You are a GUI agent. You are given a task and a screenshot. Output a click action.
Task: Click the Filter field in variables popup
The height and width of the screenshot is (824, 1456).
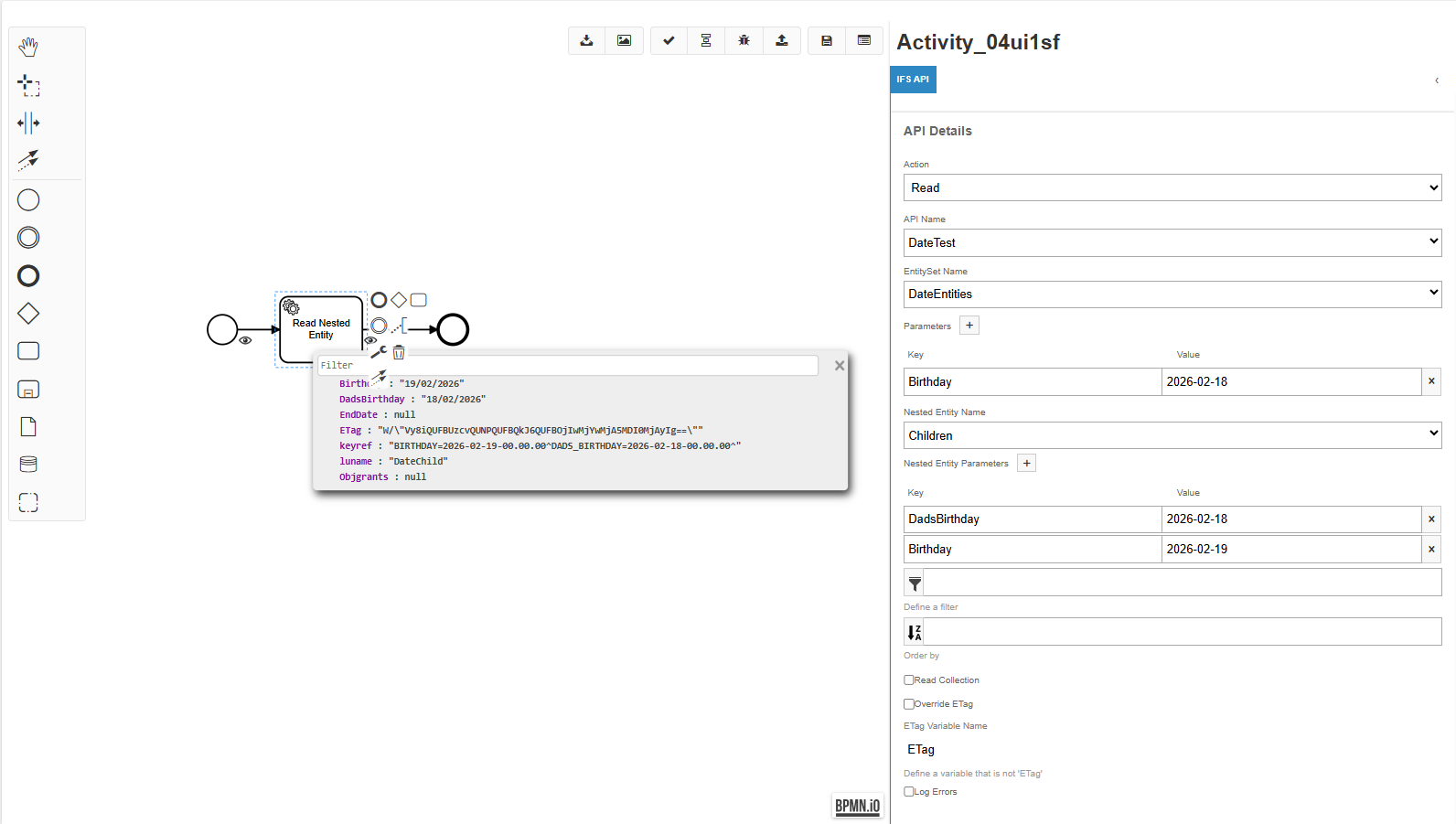click(568, 365)
